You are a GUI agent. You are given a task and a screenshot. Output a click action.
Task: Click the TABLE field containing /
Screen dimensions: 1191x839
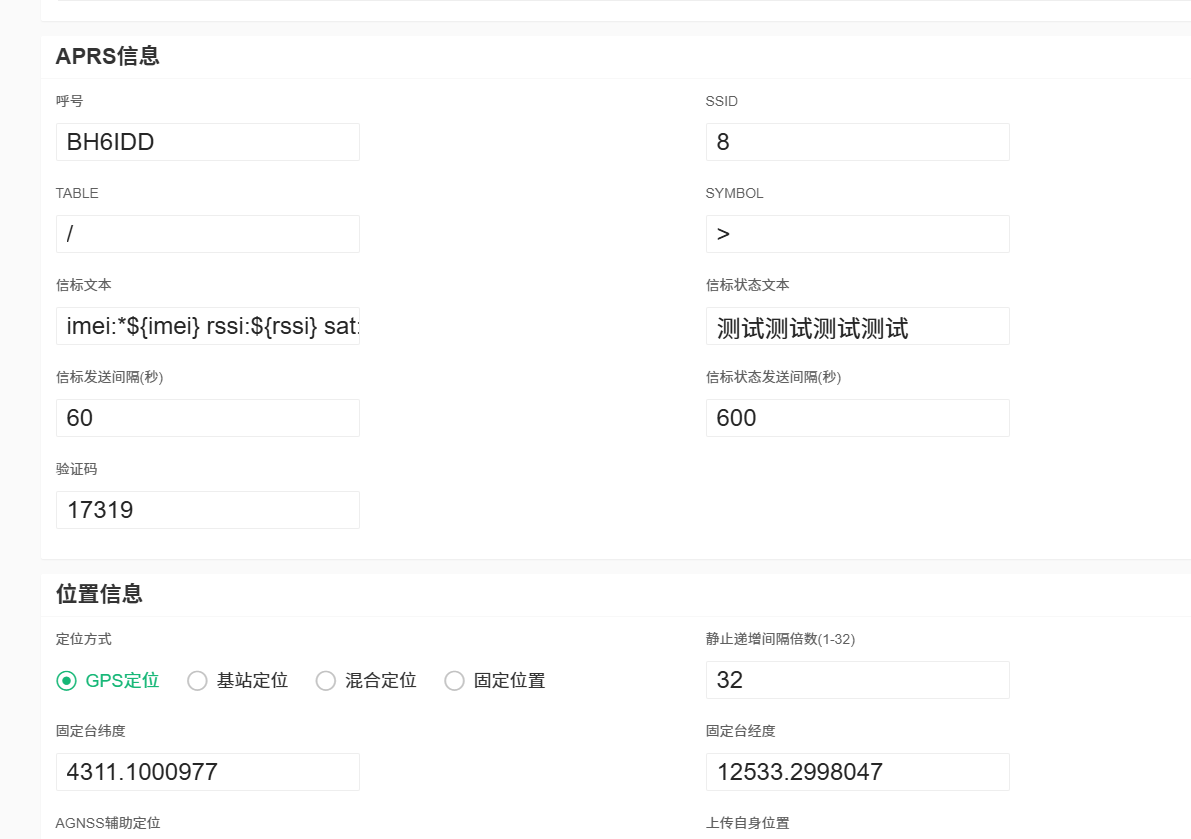[x=206, y=233]
